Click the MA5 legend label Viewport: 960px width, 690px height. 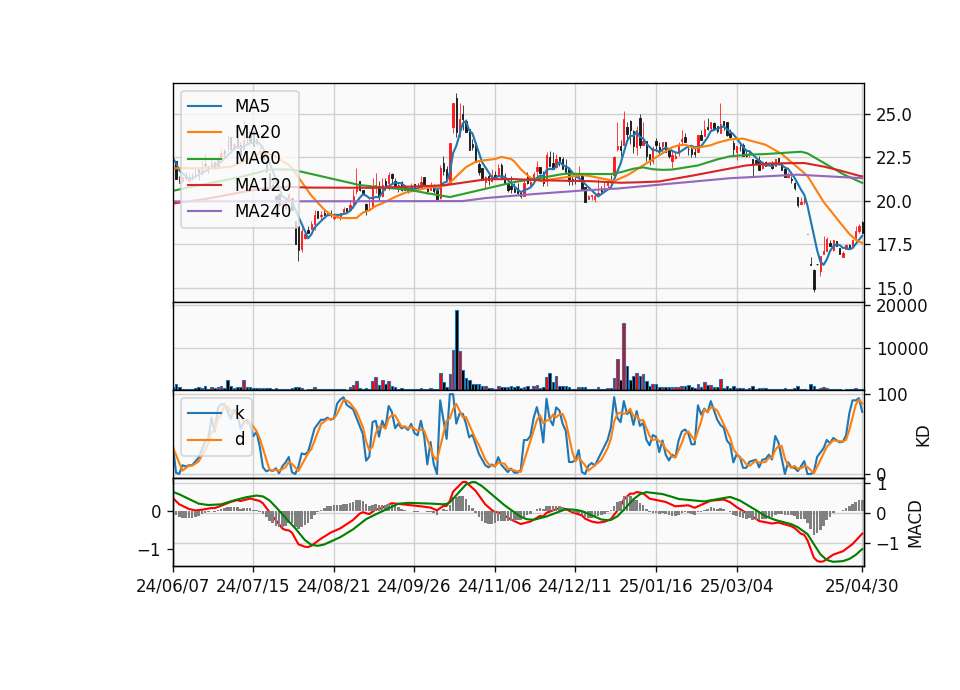click(x=252, y=106)
